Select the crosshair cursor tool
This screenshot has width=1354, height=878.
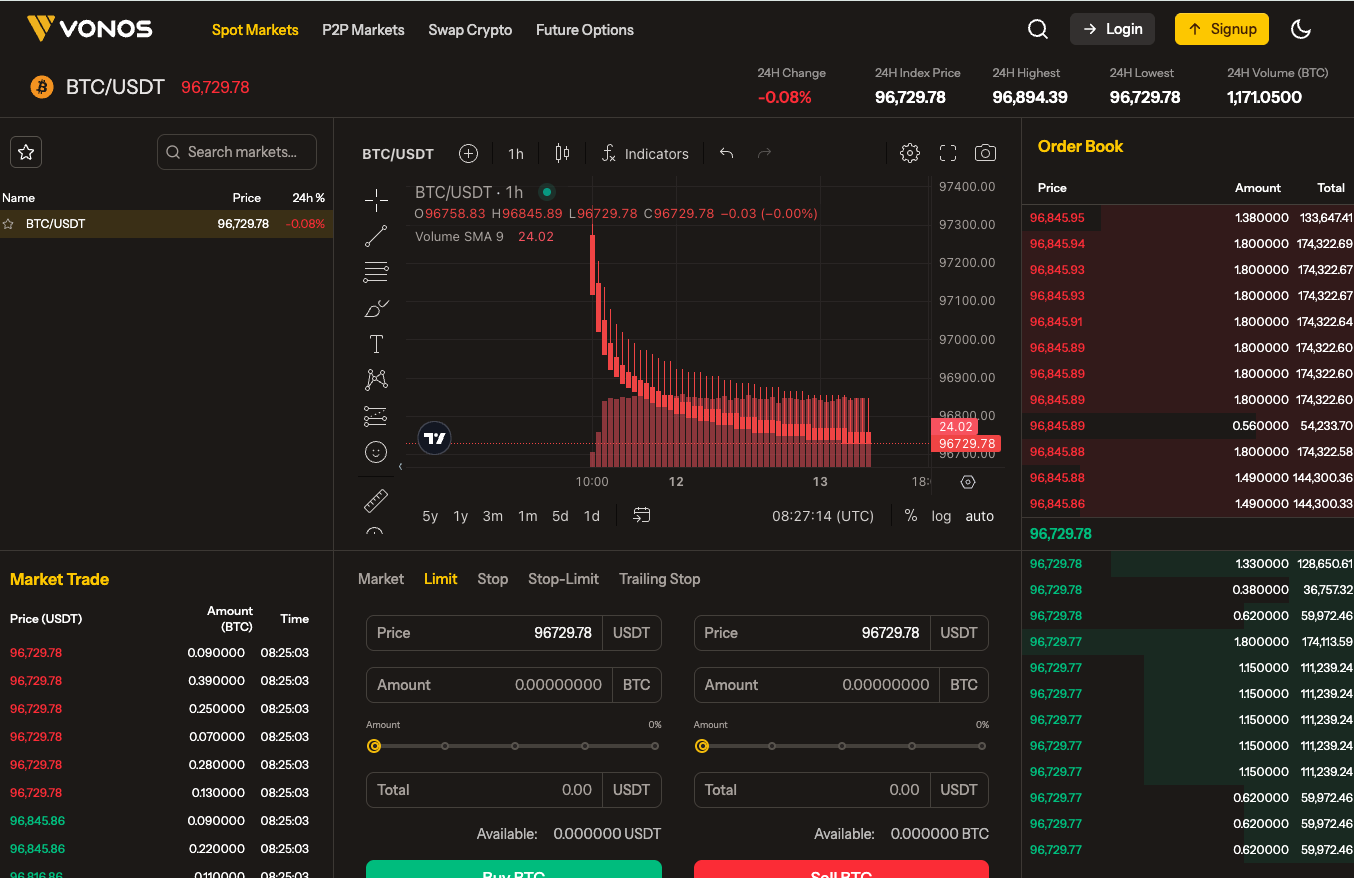376,200
